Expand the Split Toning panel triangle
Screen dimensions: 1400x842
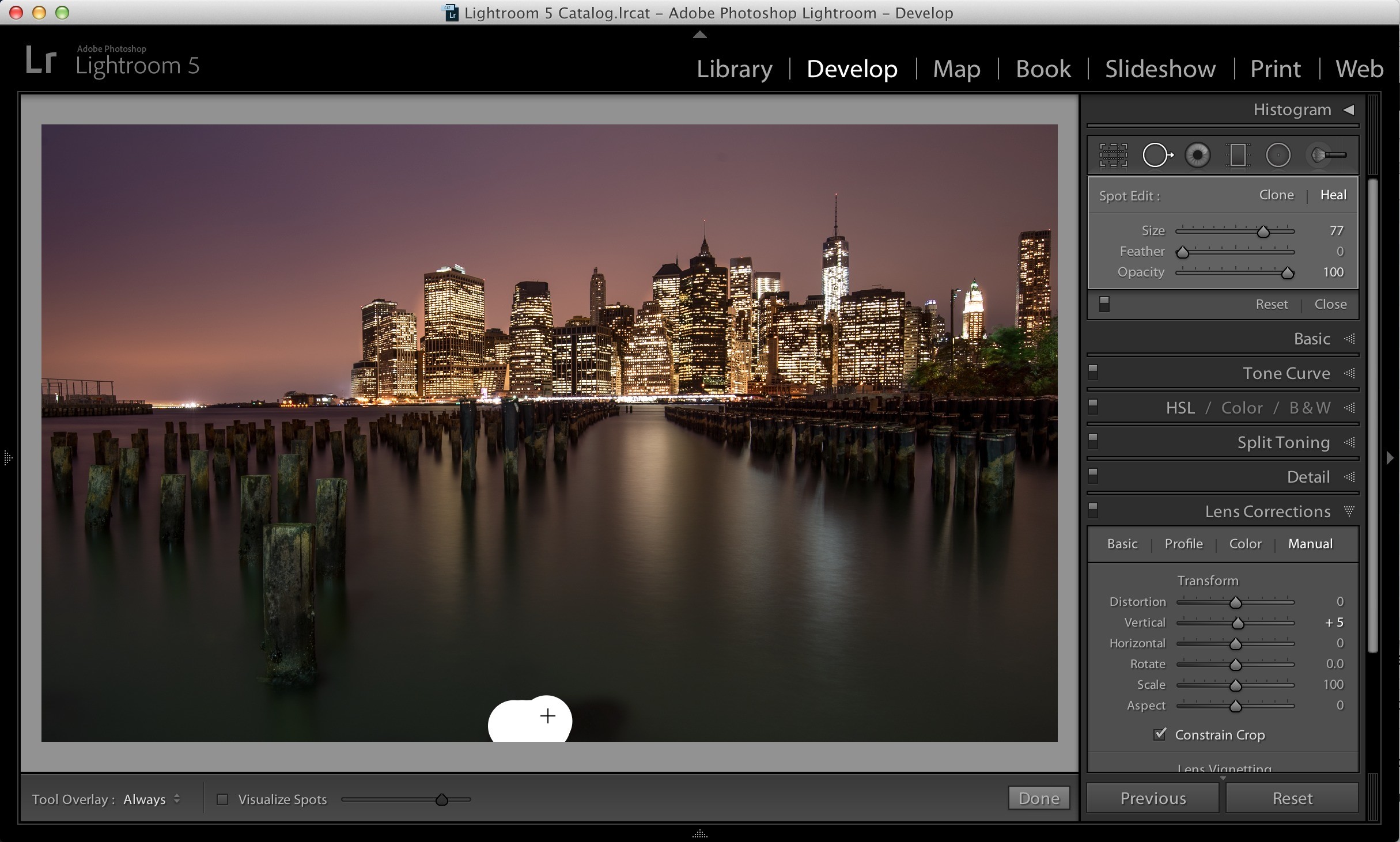1349,442
